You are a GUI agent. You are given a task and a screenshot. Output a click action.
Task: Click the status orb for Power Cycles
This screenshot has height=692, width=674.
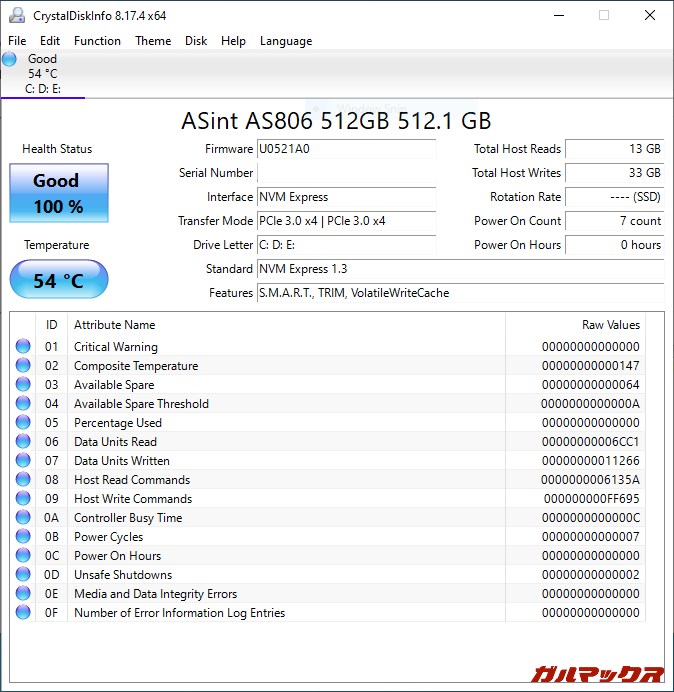[x=23, y=537]
